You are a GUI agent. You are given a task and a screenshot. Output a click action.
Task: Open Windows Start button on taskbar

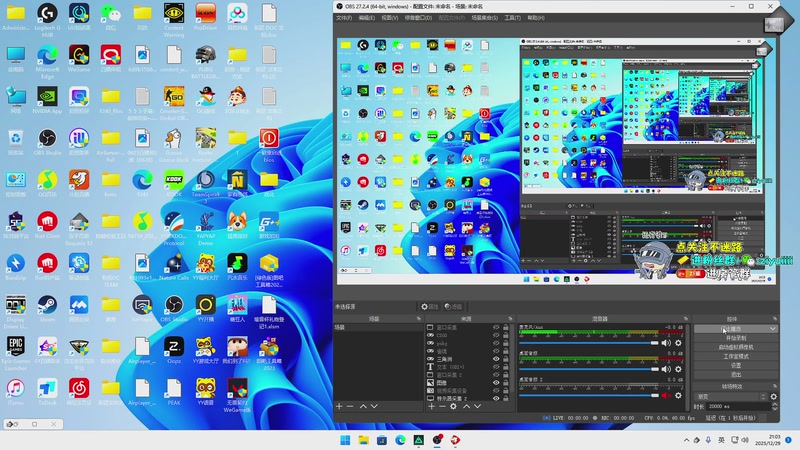click(x=345, y=440)
